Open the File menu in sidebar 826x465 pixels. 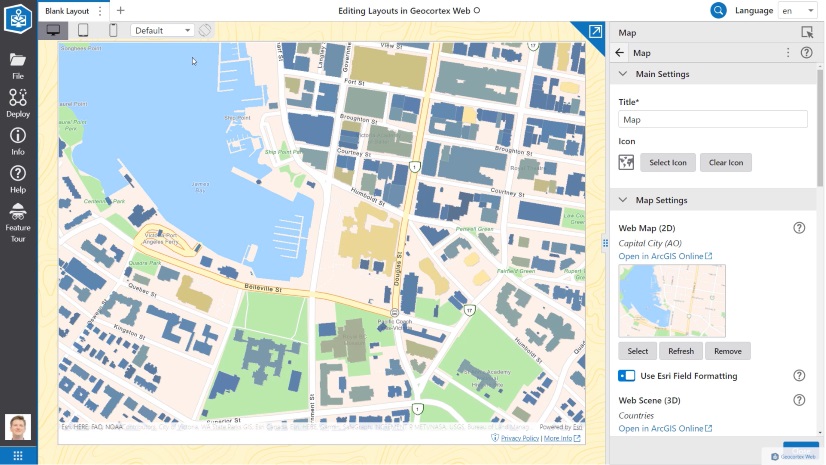pyautogui.click(x=18, y=64)
